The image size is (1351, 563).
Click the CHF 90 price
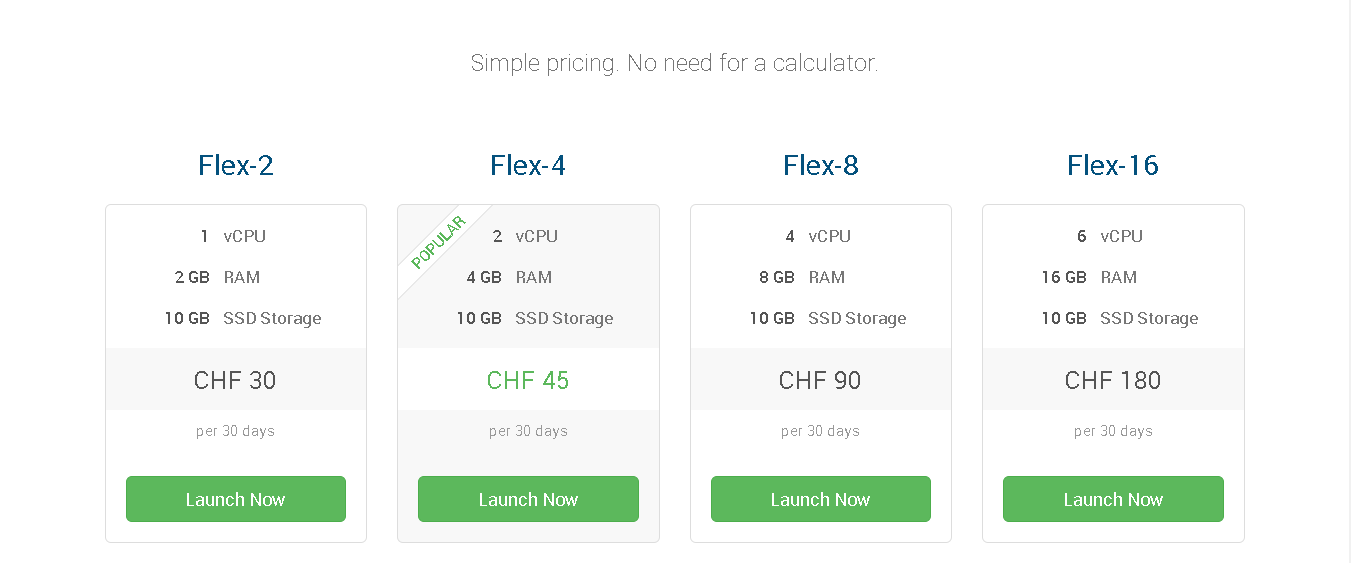click(x=820, y=380)
